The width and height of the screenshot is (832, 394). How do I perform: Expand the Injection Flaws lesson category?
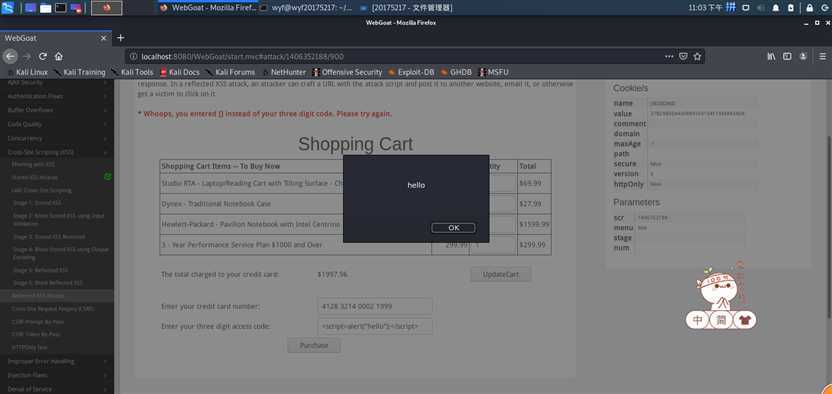point(57,375)
